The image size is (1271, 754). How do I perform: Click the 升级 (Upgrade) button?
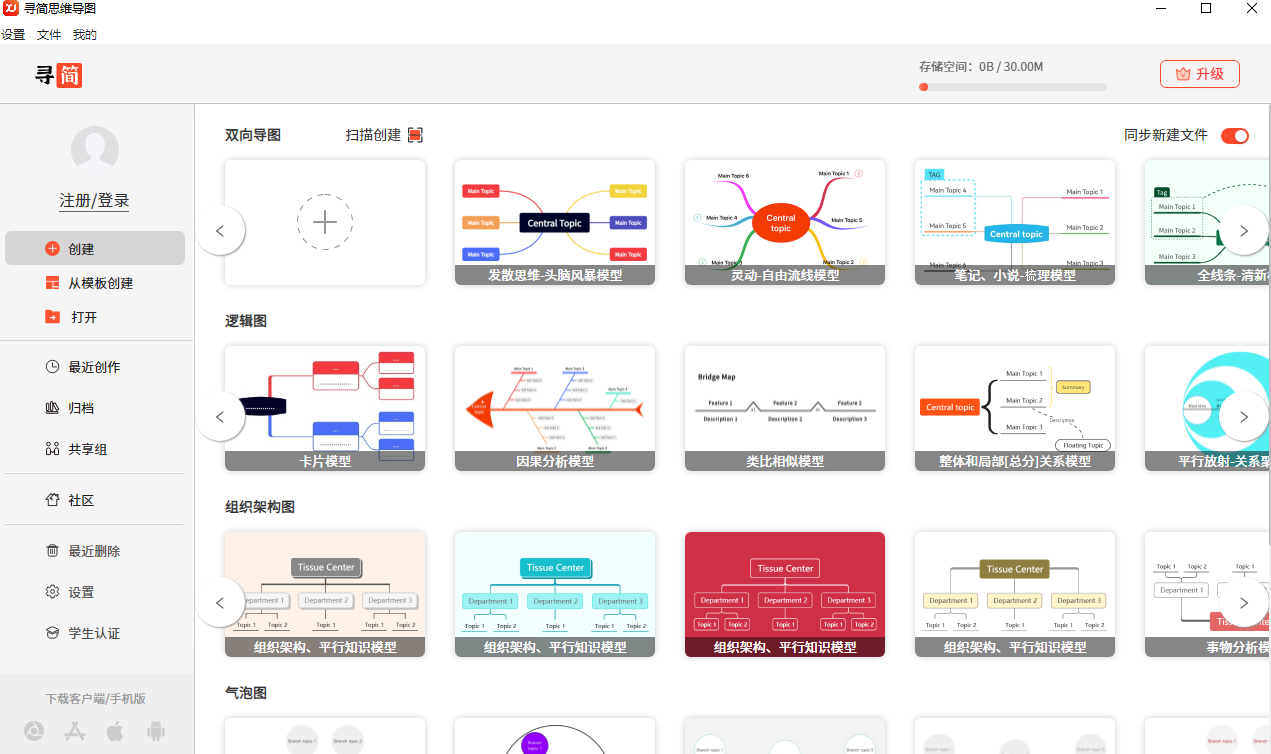(1199, 73)
